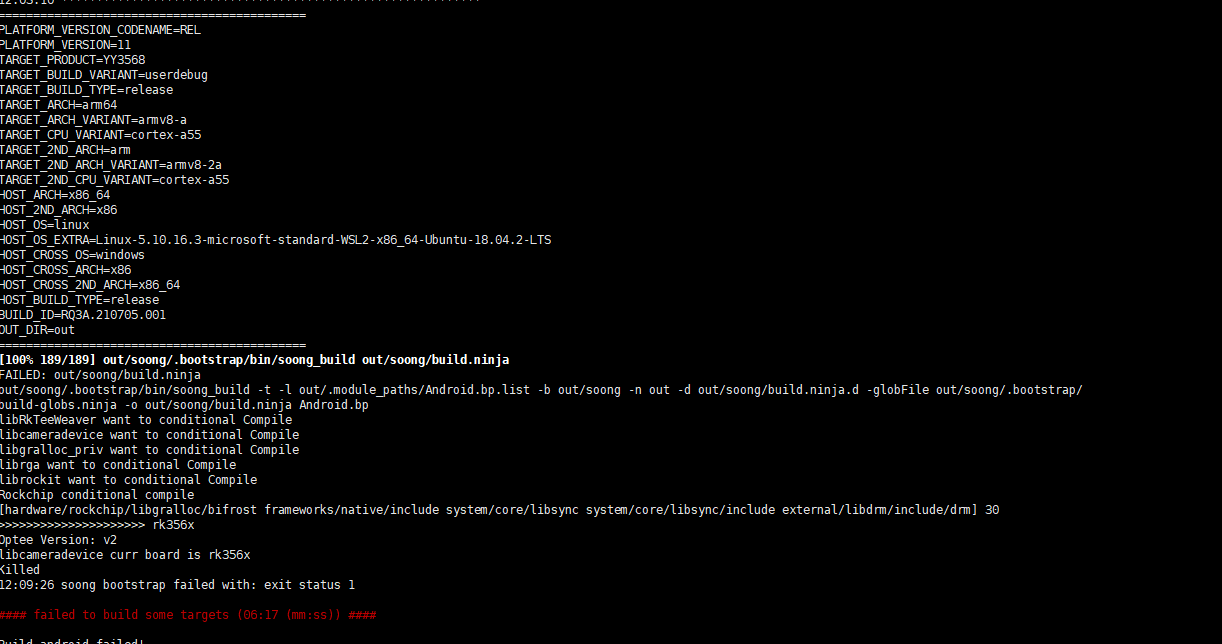Screen dimensions: 1222x644
Task: Click the HOST_CROSS_OS=windows line
Action: (72, 255)
